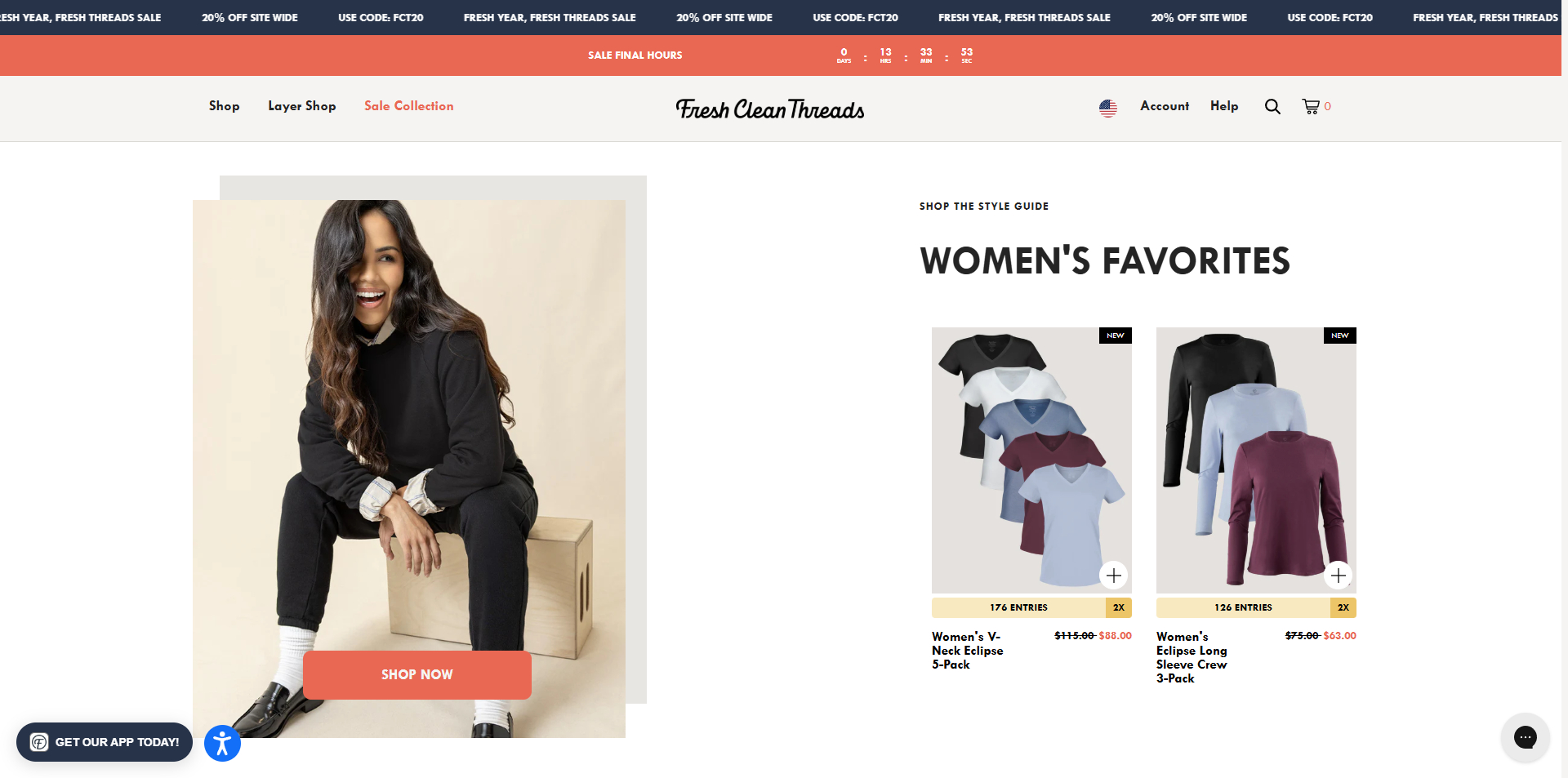This screenshot has width=1568, height=778.
Task: Click the woman in black sweatshirt photo
Action: click(x=409, y=469)
